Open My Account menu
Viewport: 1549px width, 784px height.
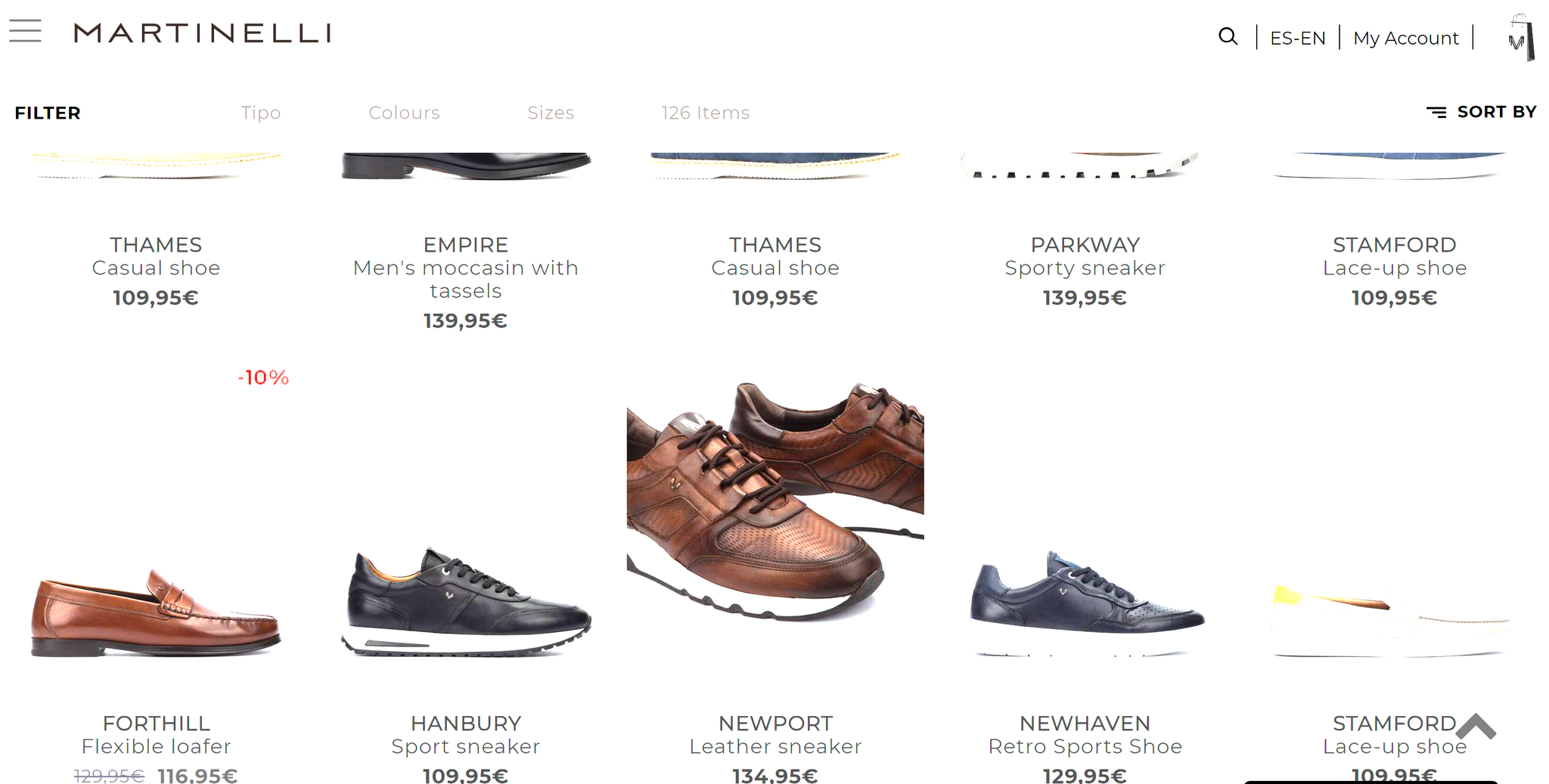pos(1406,38)
